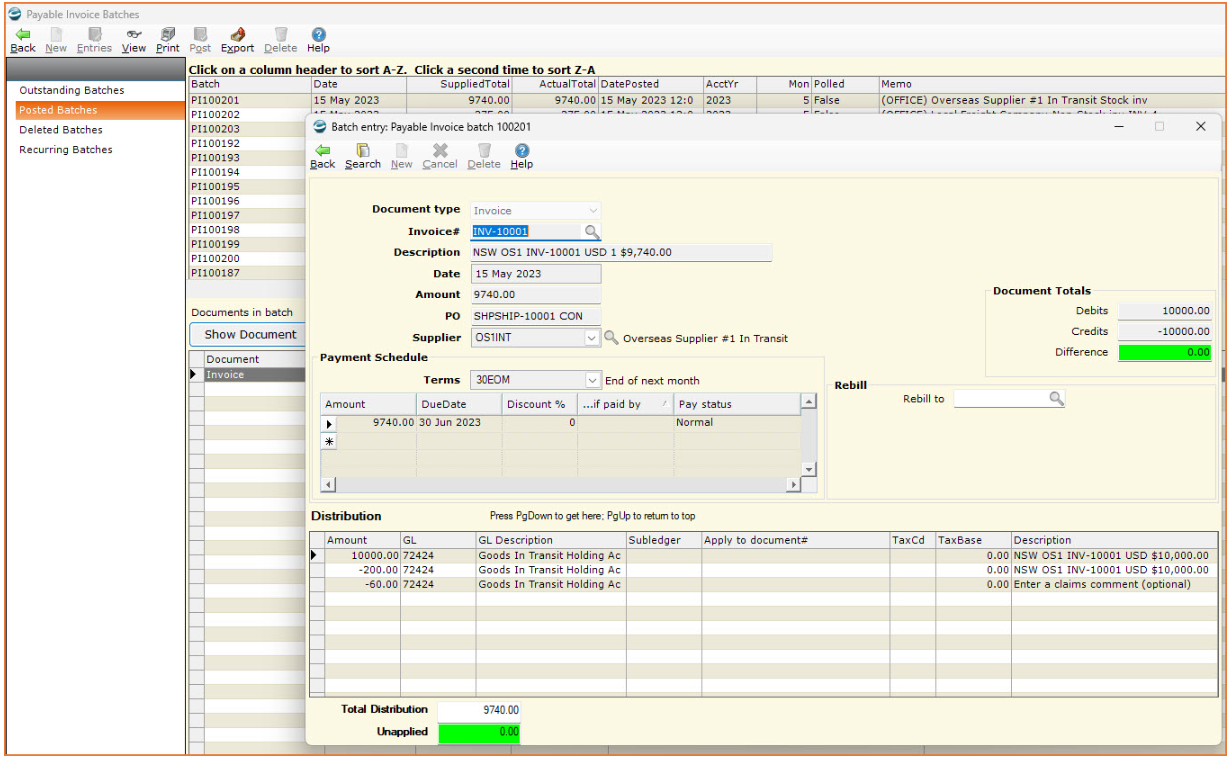This screenshot has width=1229, height=760.
Task: Go Back in the Batch entry window
Action: point(323,156)
